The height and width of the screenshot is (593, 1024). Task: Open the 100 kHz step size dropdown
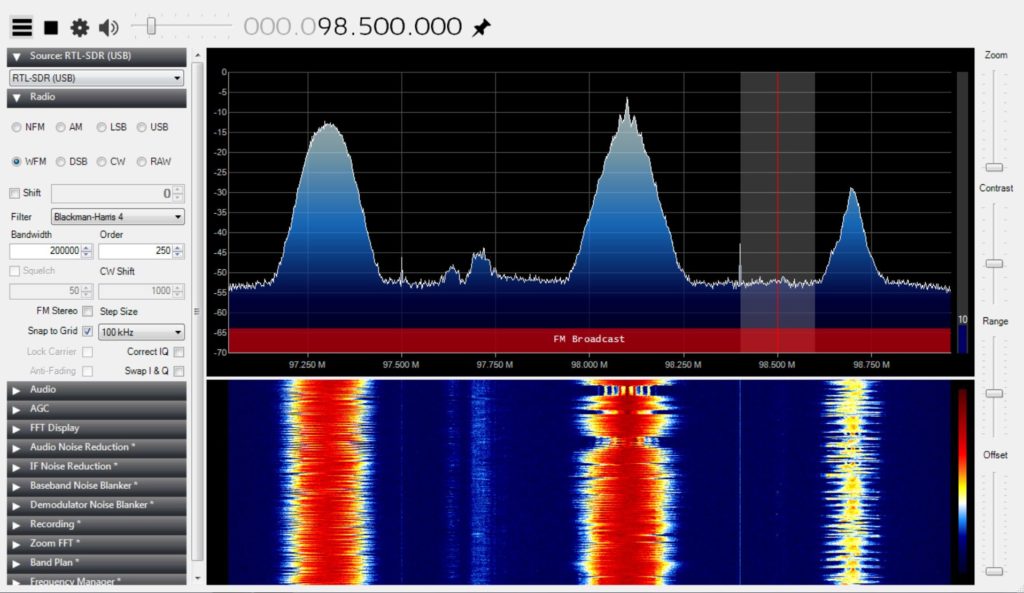coord(141,332)
